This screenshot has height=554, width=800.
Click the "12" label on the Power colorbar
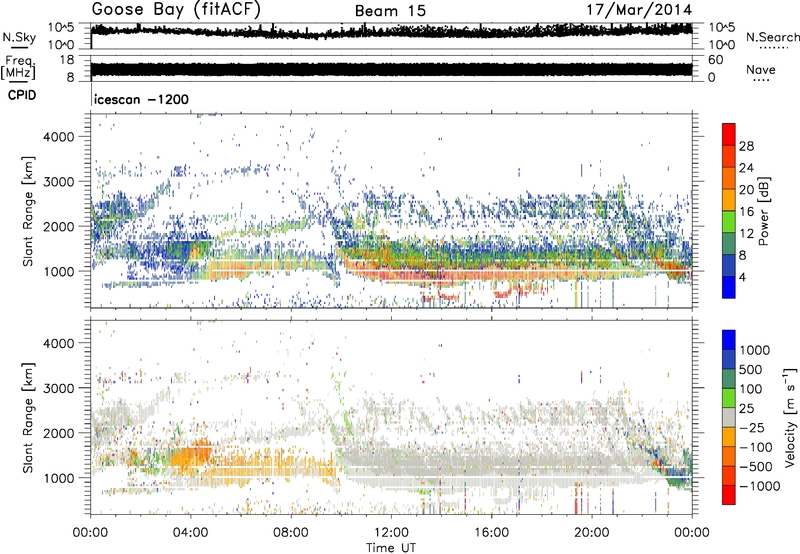pos(746,234)
